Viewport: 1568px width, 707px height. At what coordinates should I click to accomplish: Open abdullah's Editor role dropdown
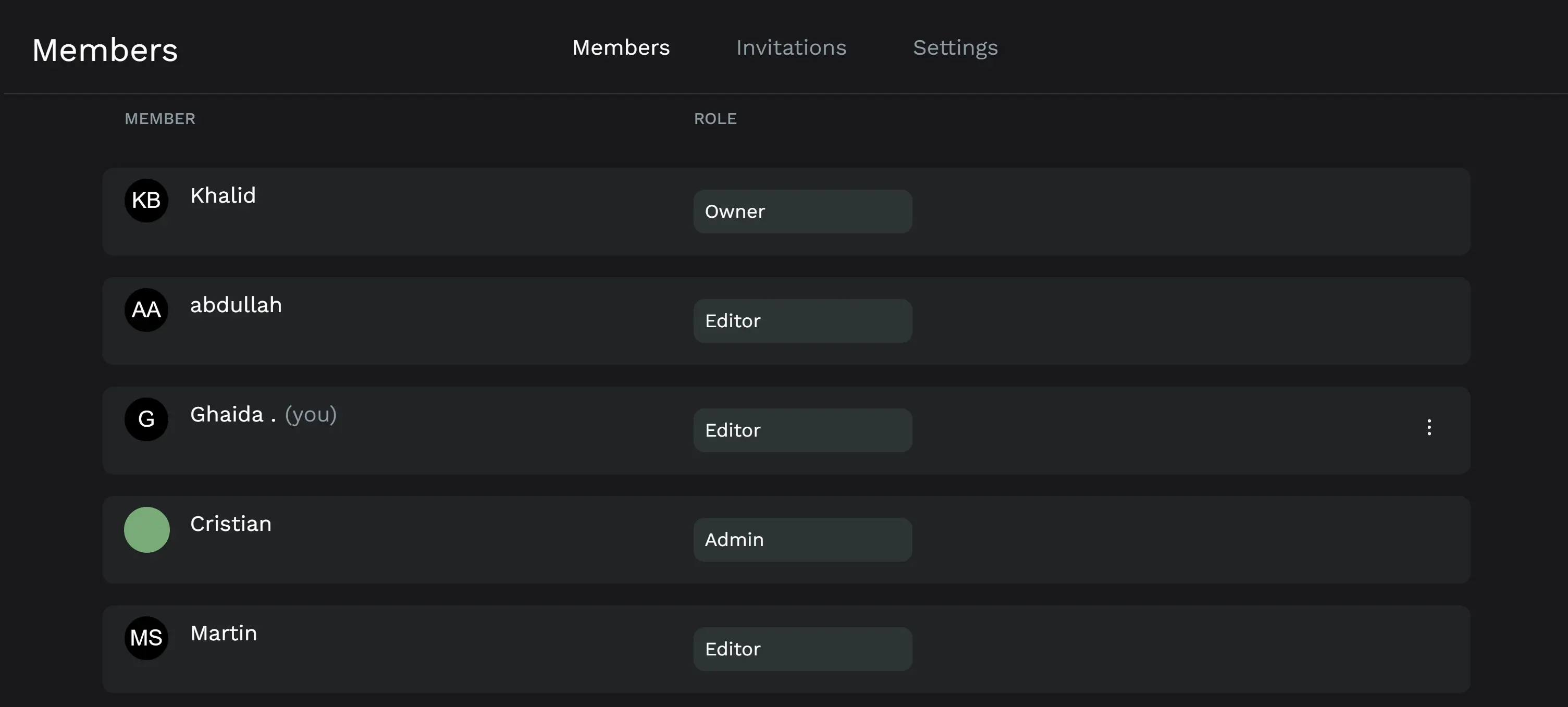[802, 320]
